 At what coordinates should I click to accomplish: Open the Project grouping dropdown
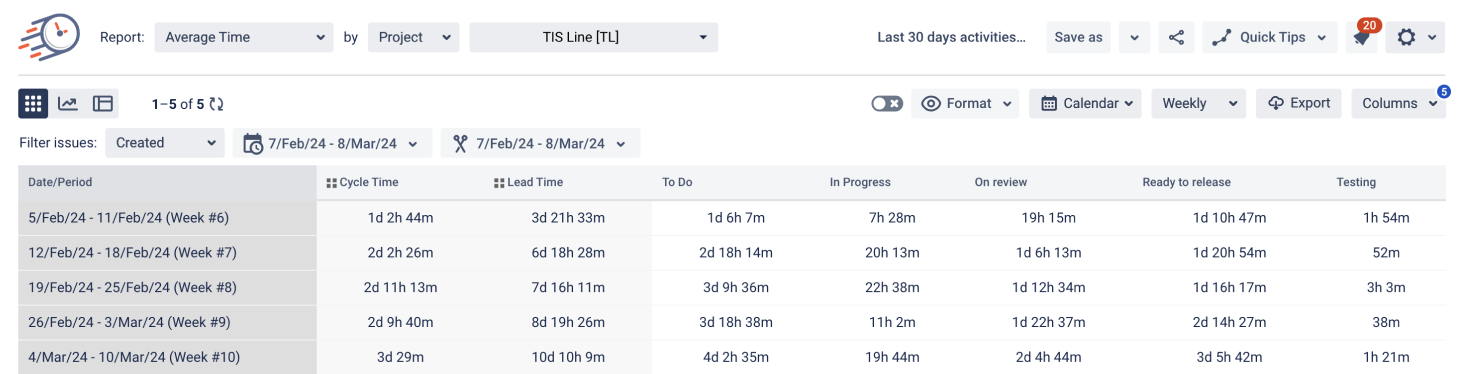click(x=413, y=37)
